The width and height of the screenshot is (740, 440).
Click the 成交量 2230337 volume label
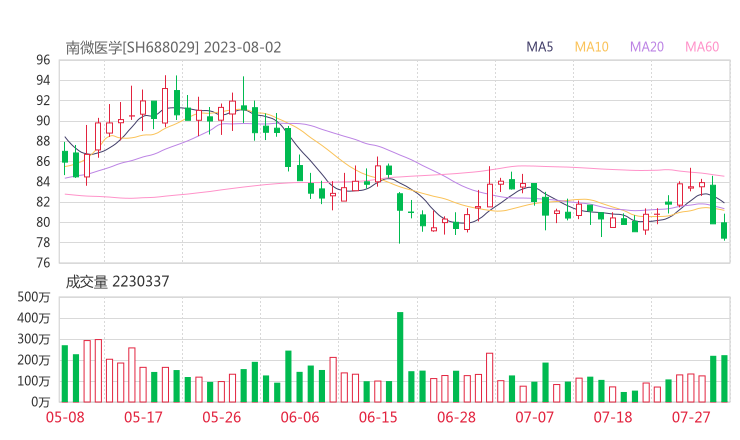pyautogui.click(x=117, y=282)
